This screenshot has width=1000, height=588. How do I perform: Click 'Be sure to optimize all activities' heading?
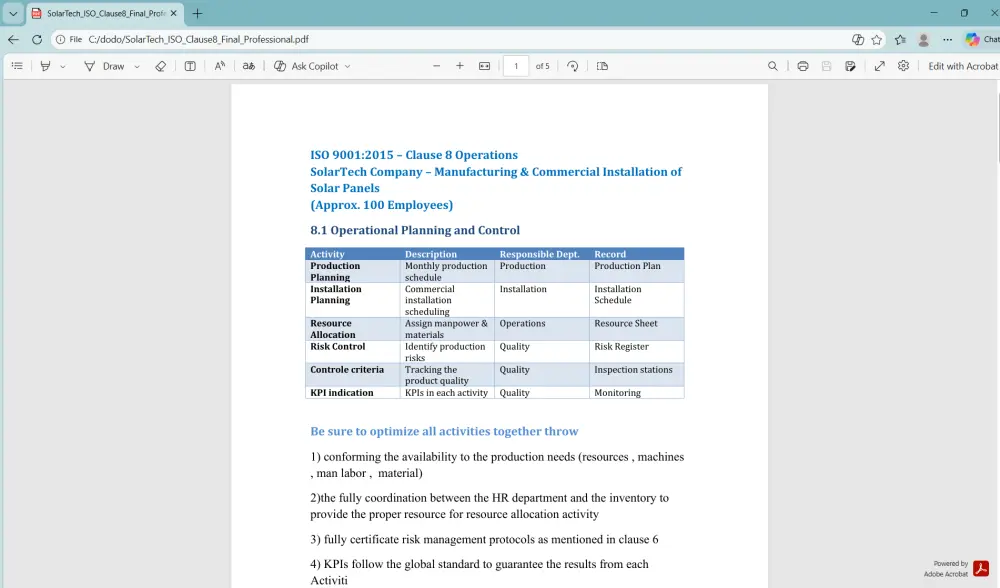[444, 431]
